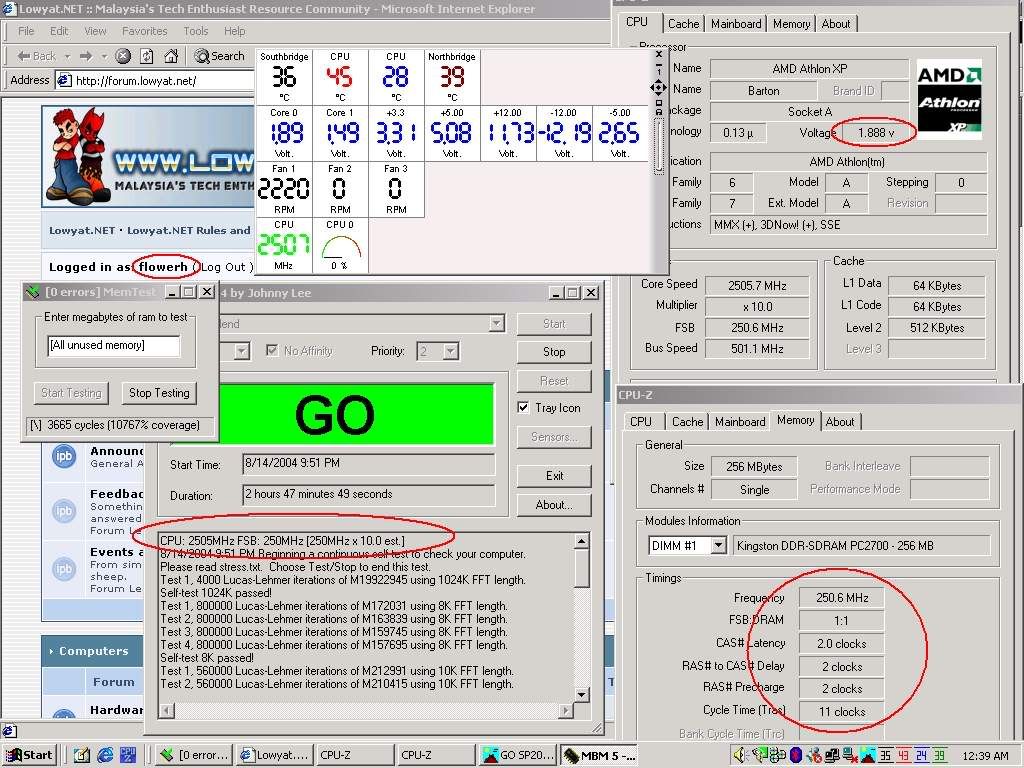
Task: Click the CPU usage gauge in MBM dashboard
Action: pos(340,248)
